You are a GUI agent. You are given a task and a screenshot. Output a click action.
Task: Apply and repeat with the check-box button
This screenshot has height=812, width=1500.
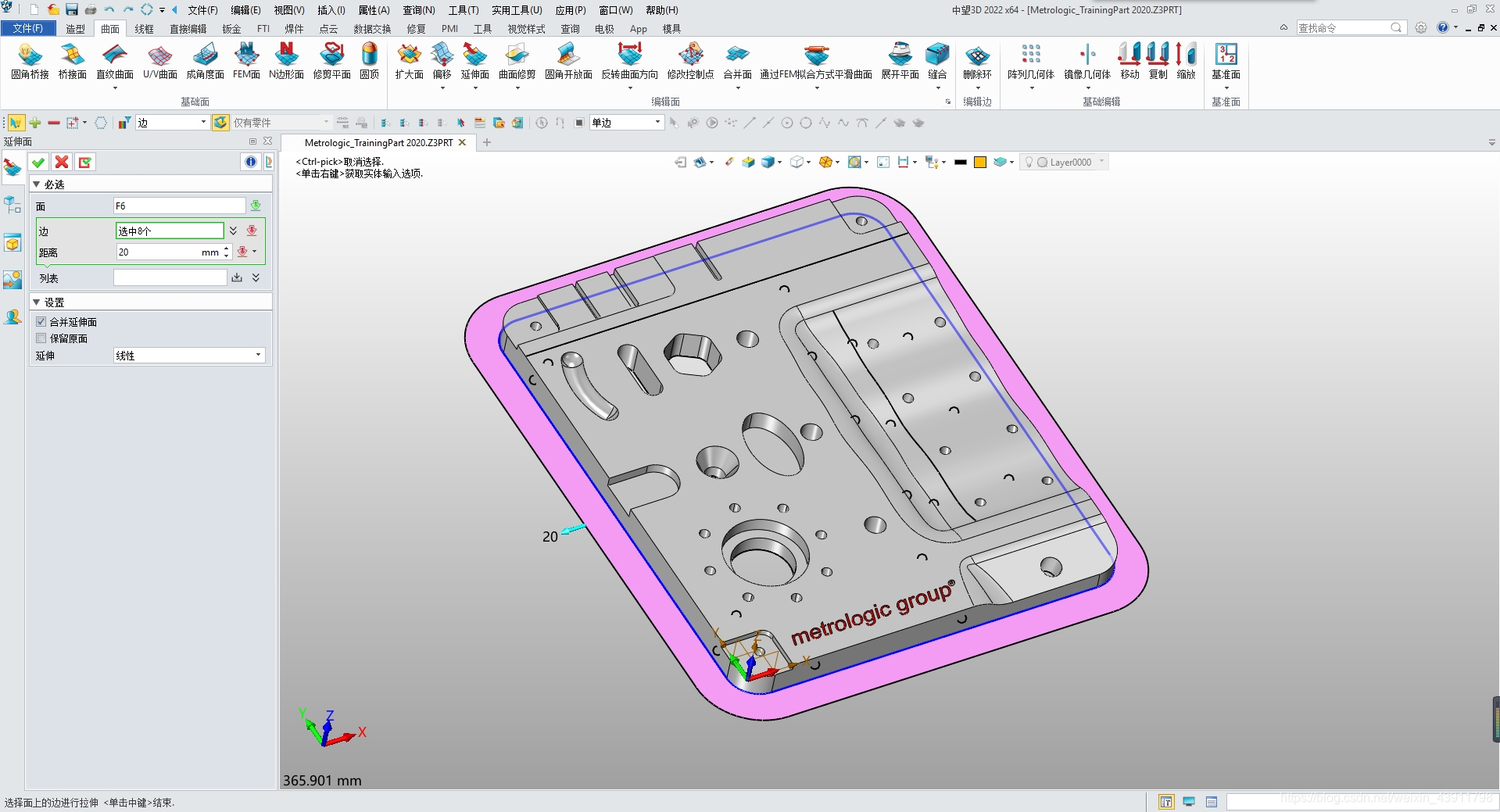[85, 162]
